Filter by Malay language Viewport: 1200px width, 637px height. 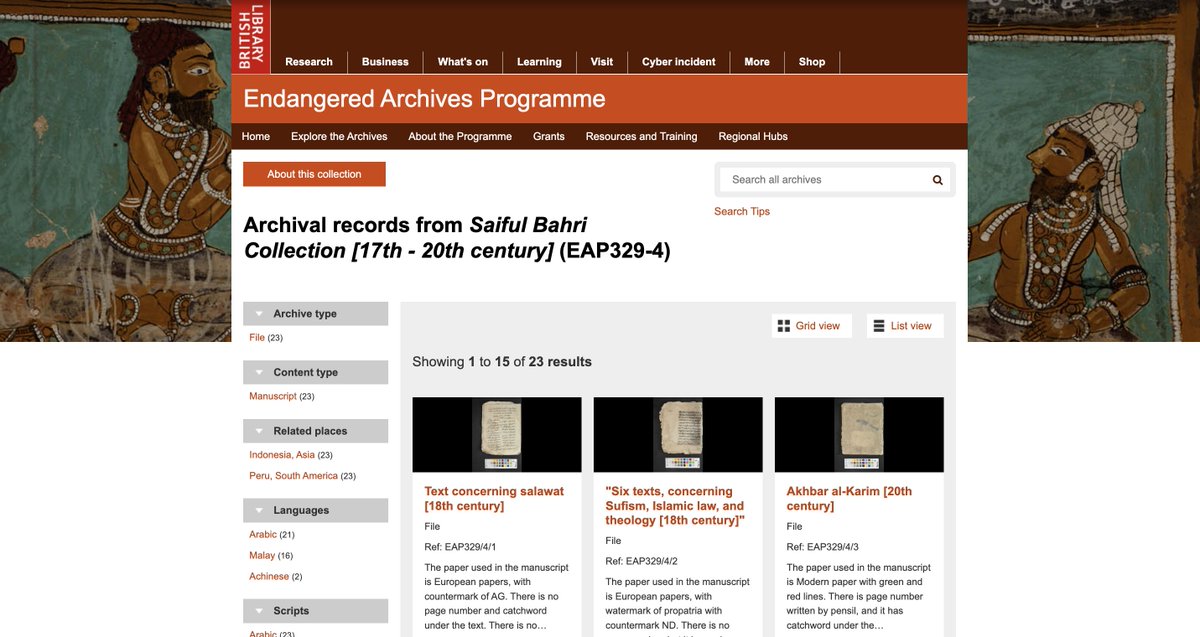tap(261, 555)
